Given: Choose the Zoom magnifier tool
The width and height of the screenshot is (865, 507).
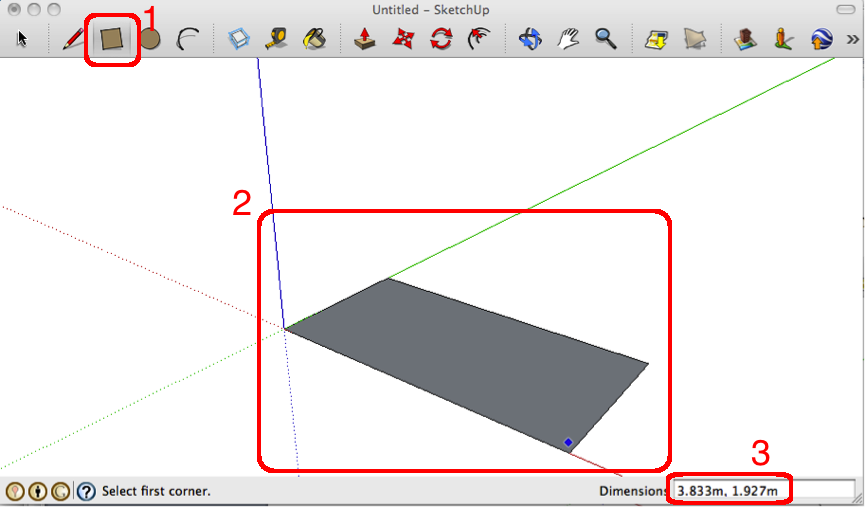Looking at the screenshot, I should coord(605,39).
